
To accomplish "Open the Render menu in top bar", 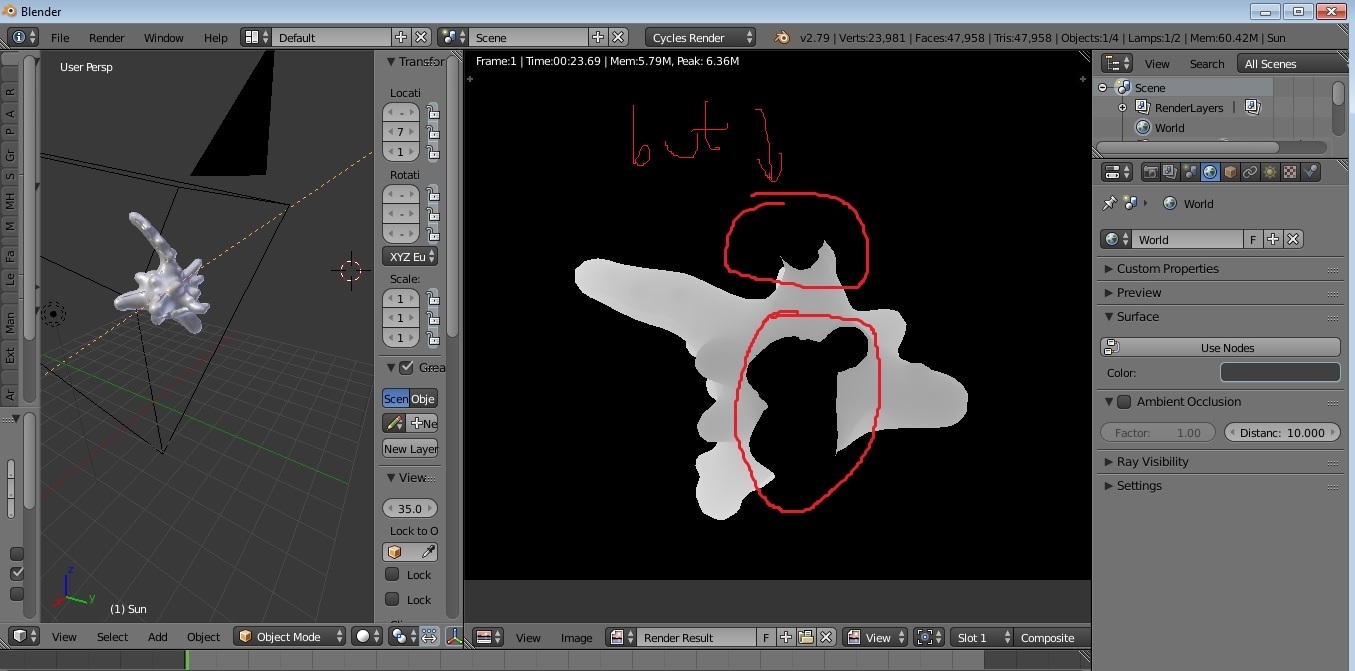I will pyautogui.click(x=107, y=38).
